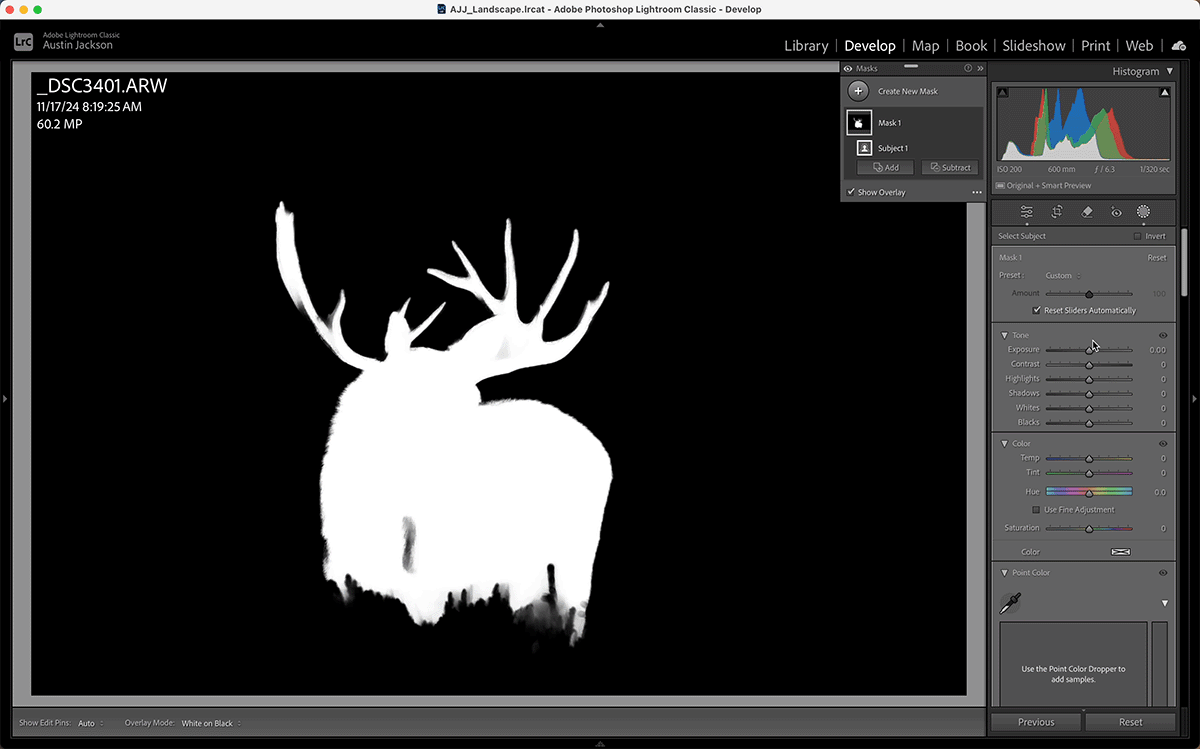The image size is (1200, 749).
Task: Click the Hue slider handle
Action: (1089, 493)
